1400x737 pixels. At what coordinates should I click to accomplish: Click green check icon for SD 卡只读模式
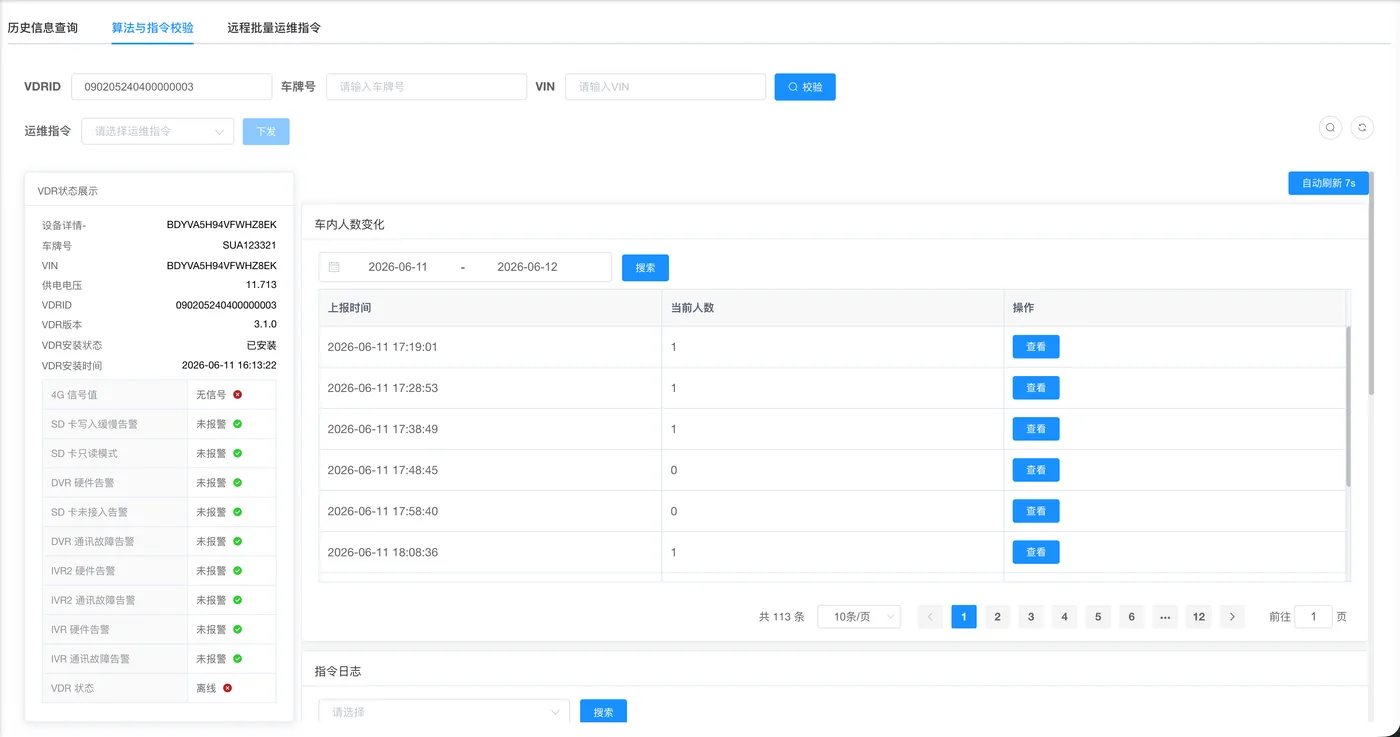tap(238, 453)
